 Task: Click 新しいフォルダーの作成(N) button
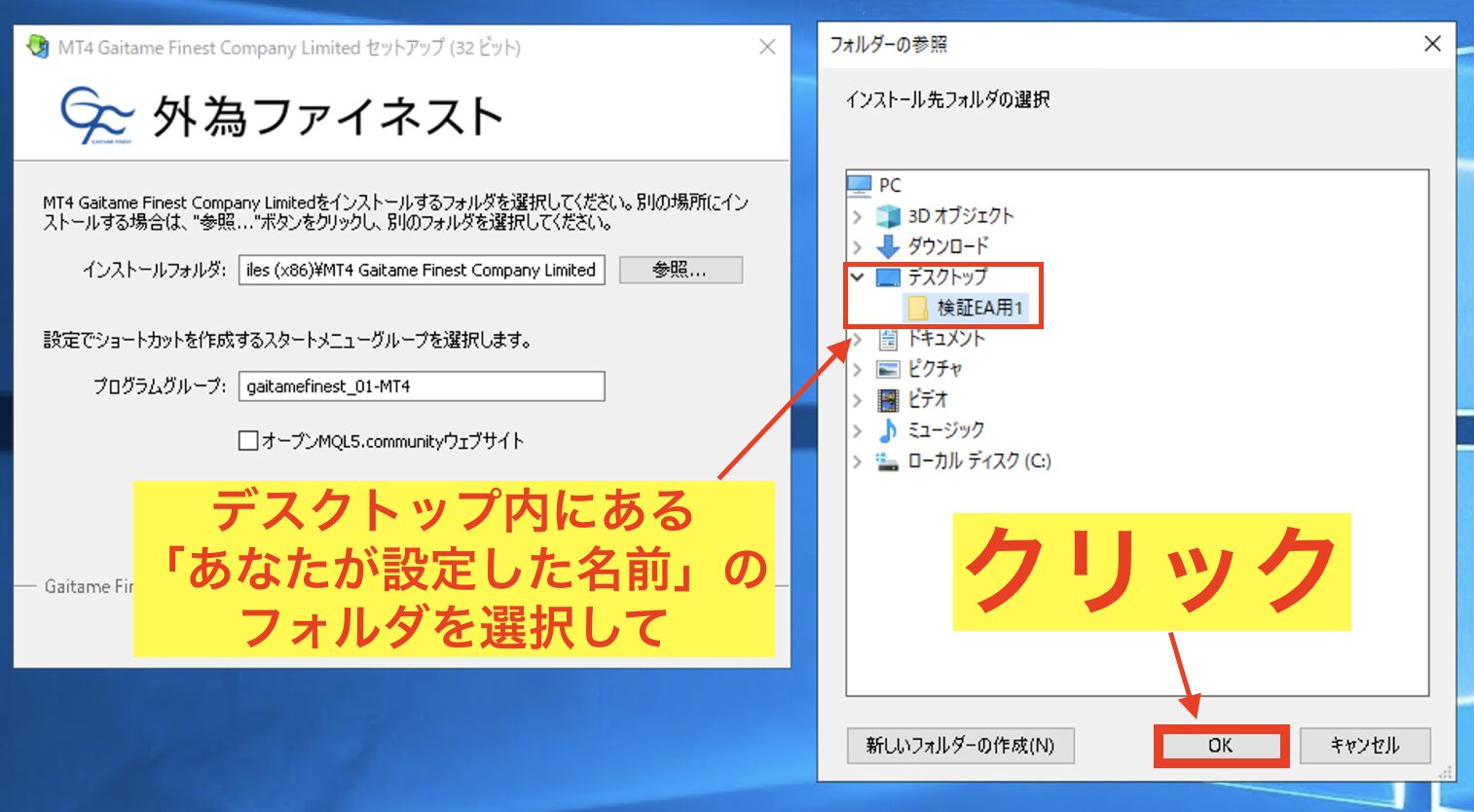click(x=960, y=746)
